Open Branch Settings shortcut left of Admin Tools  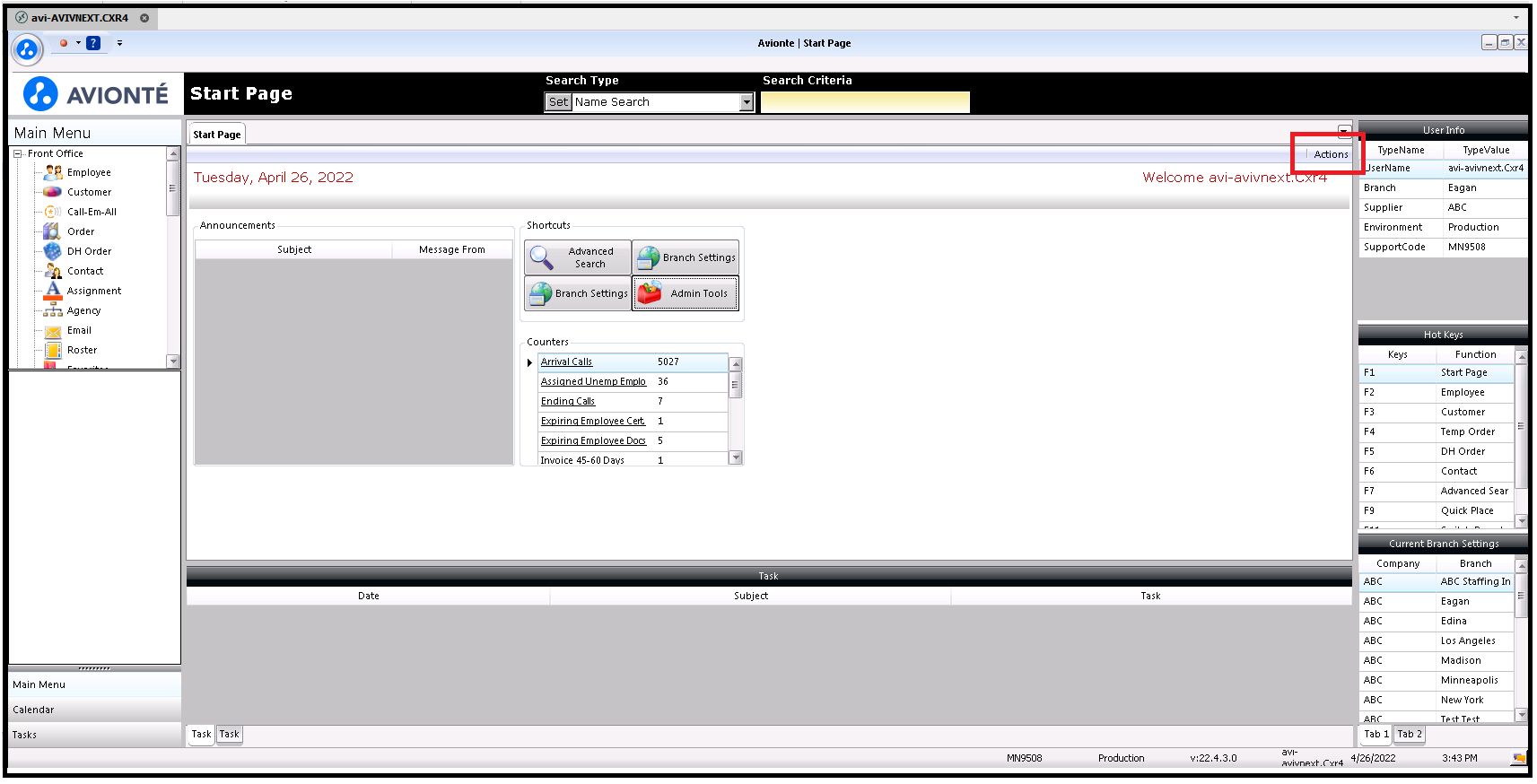578,293
